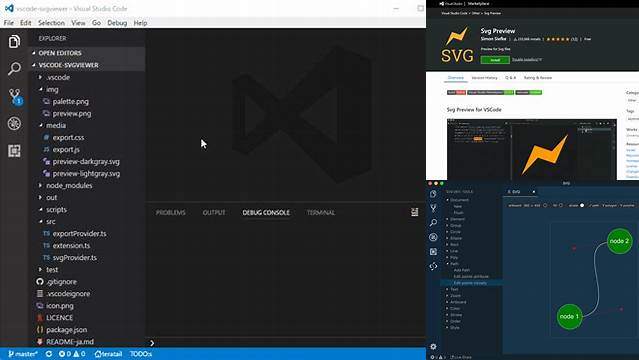Switch to the PROBLEMS panel tab
This screenshot has height=360, width=639.
(x=171, y=212)
